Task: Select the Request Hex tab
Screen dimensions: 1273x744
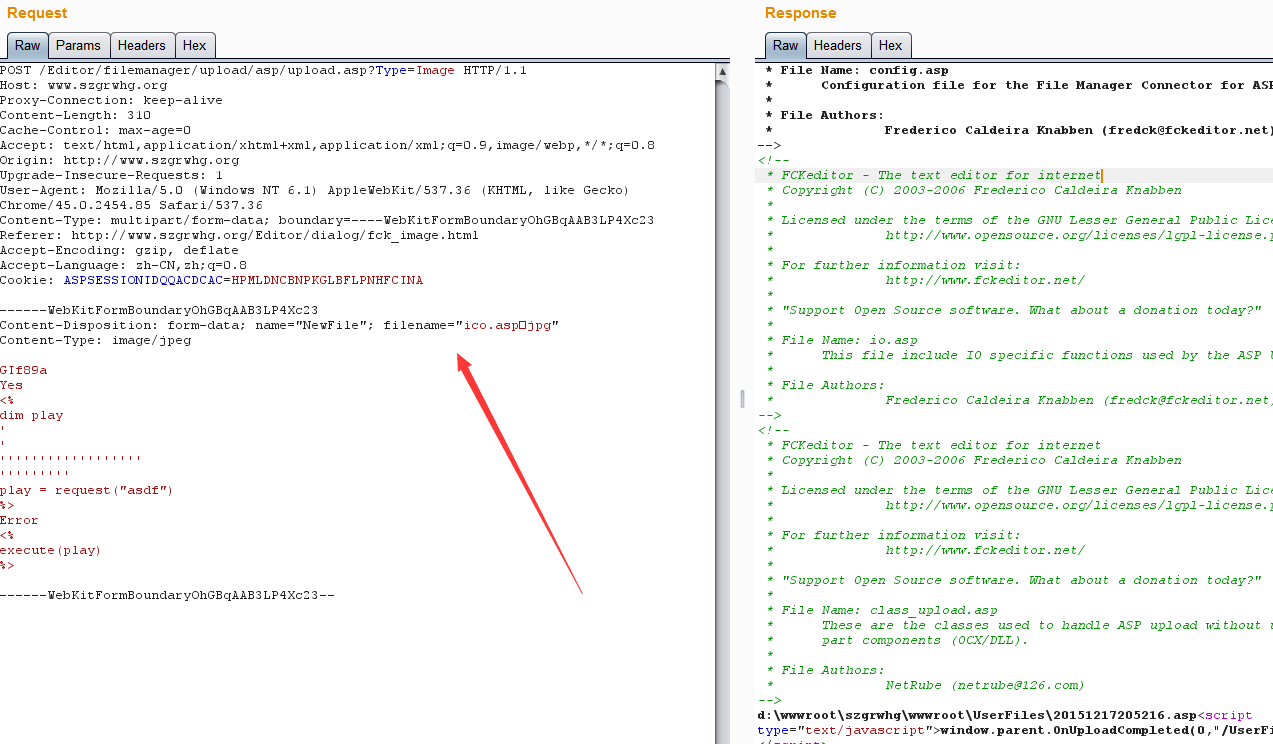Action: 194,45
